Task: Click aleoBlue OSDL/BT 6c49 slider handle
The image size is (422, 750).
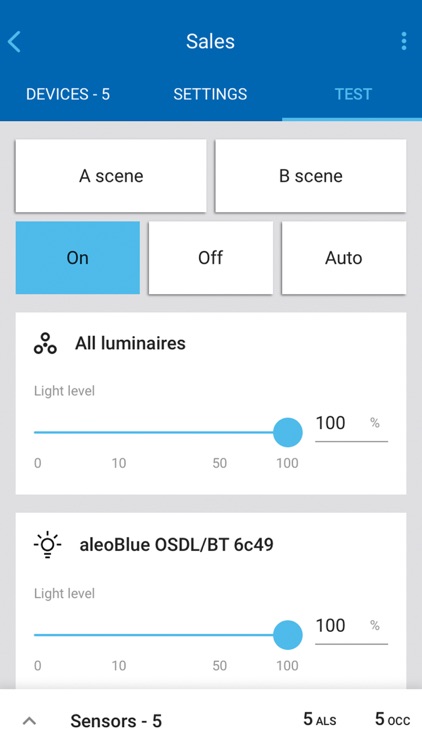Action: point(288,635)
